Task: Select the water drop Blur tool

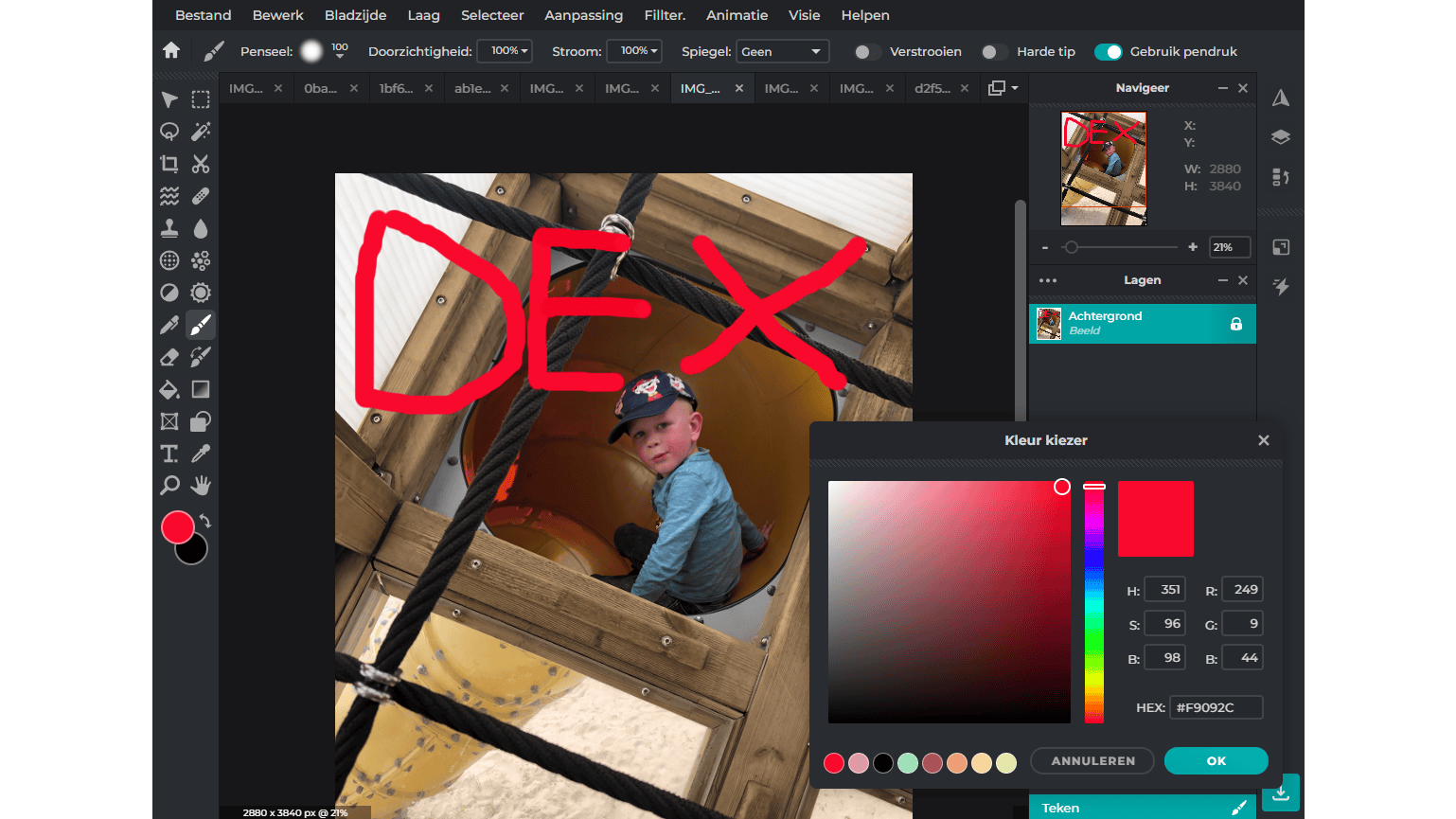Action: [201, 228]
